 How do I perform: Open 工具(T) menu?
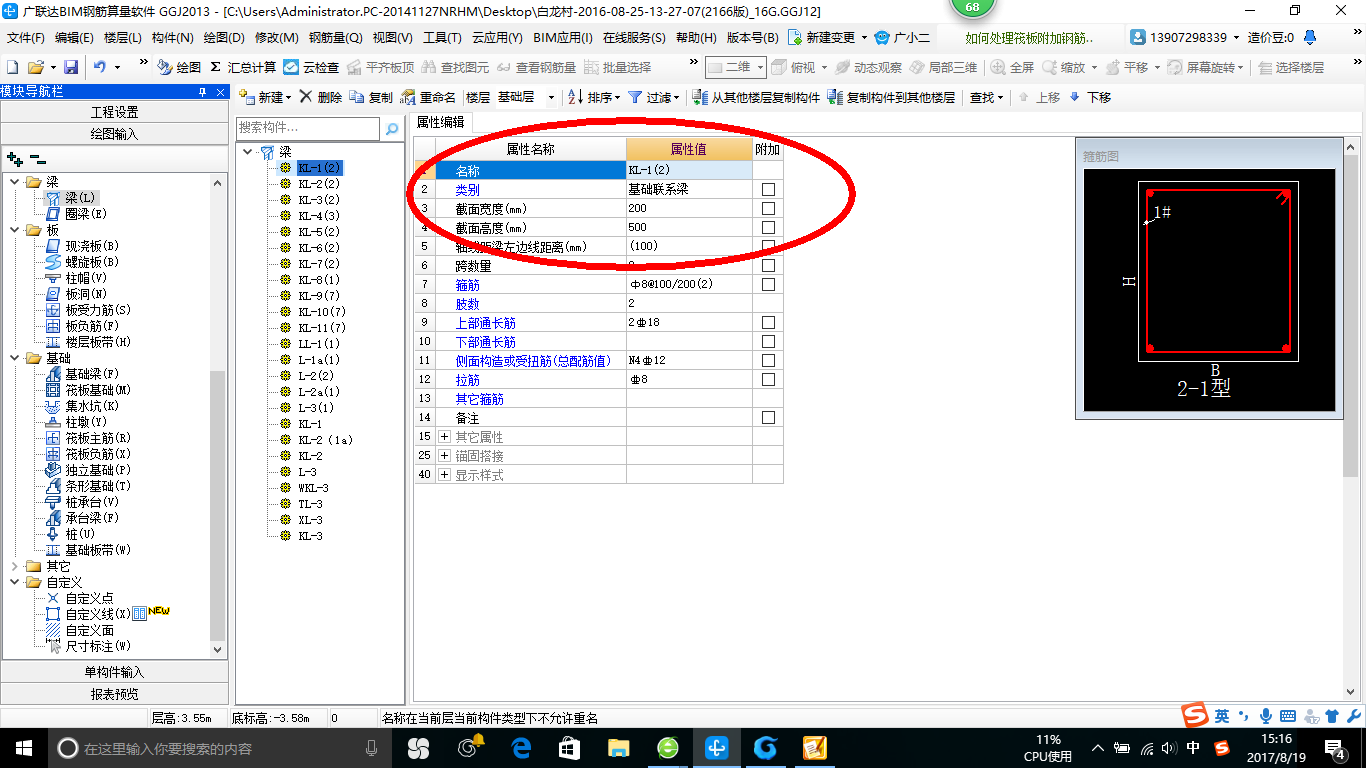point(442,38)
